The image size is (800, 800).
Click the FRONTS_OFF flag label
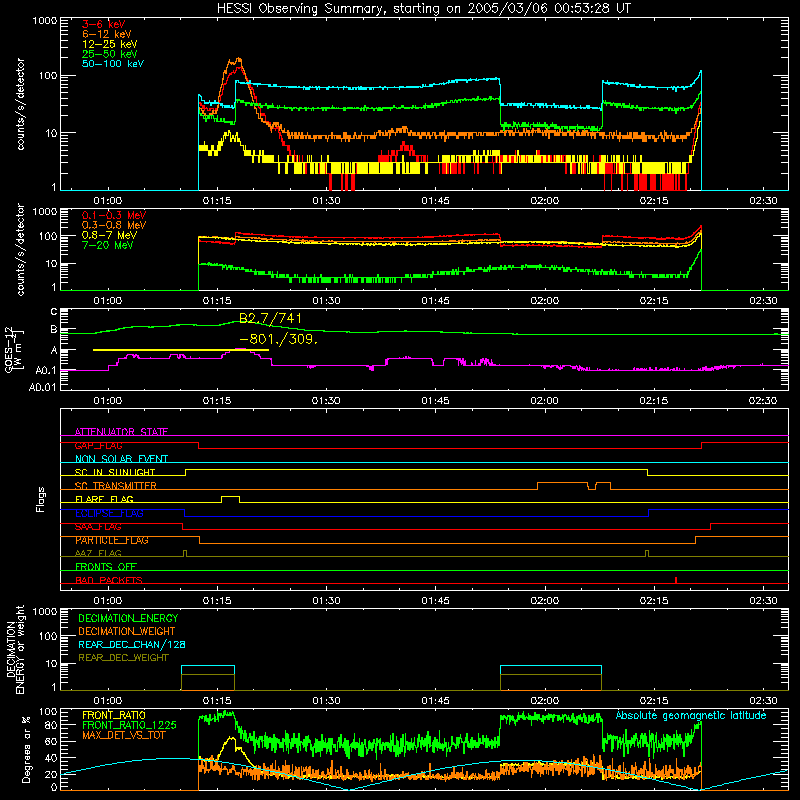pyautogui.click(x=106, y=566)
